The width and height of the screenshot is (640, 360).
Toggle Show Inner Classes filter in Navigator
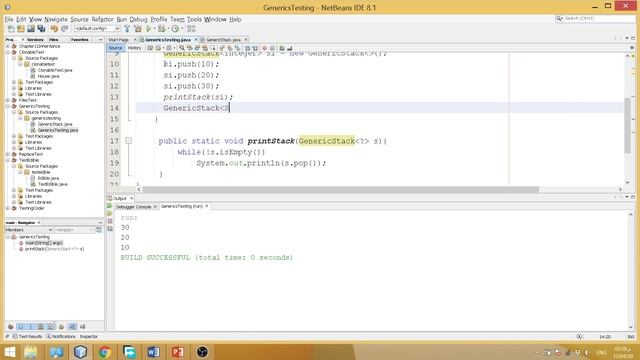click(x=51, y=327)
